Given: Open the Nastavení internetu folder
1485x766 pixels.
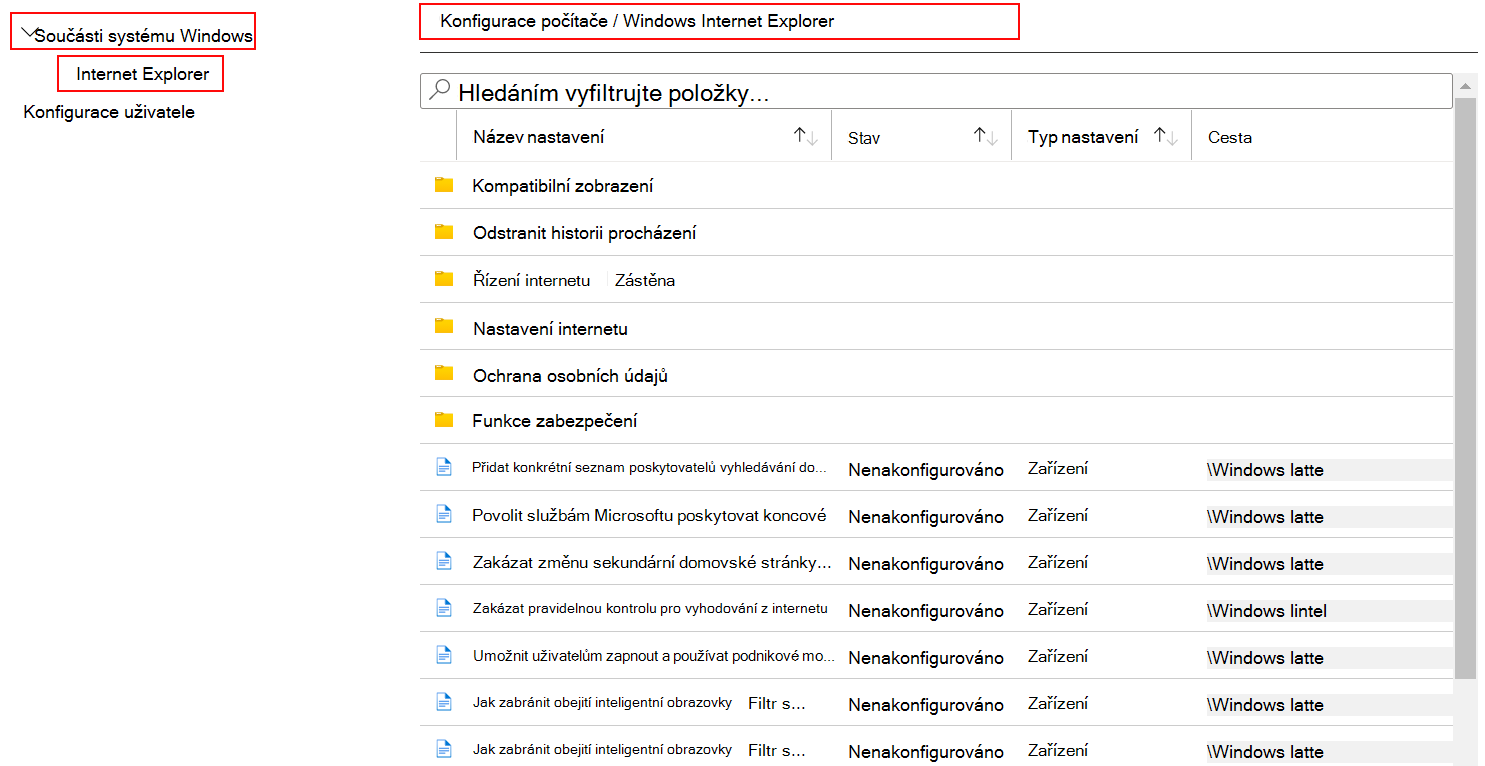Looking at the screenshot, I should tap(550, 328).
